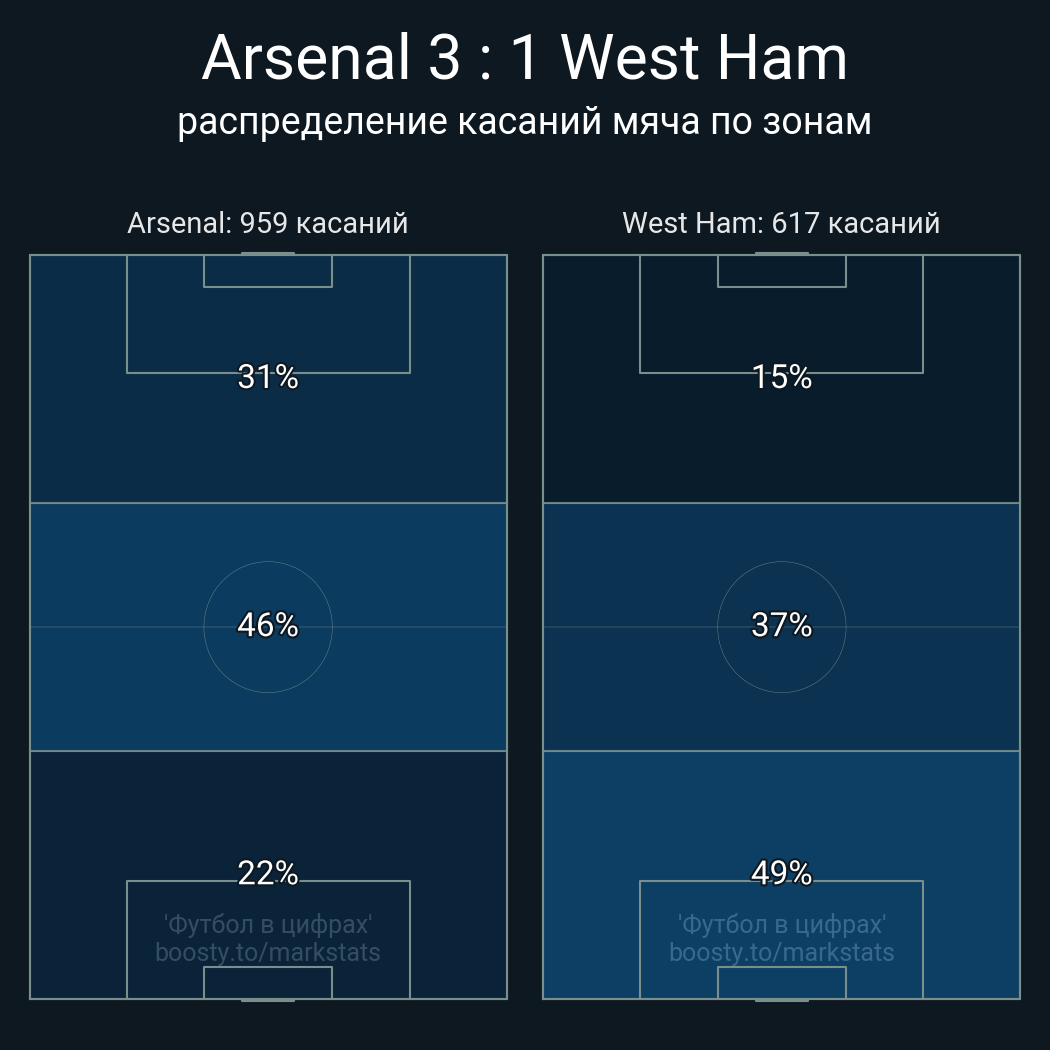Click 'Футбол в цифрах' watermark on West Ham's pitch
The height and width of the screenshot is (1050, 1050).
coord(781,924)
